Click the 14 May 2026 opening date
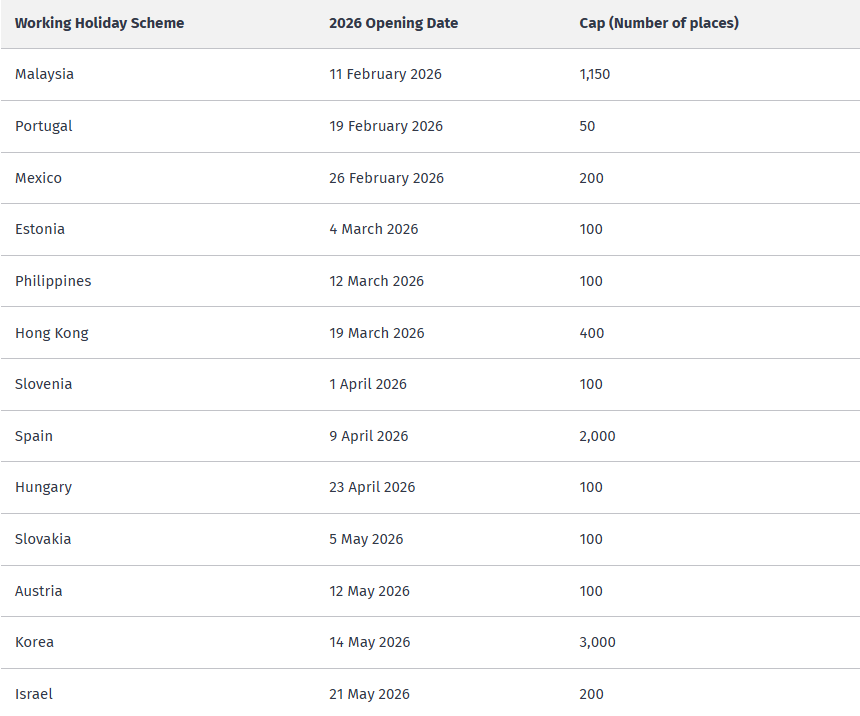The height and width of the screenshot is (716, 860). pos(369,642)
